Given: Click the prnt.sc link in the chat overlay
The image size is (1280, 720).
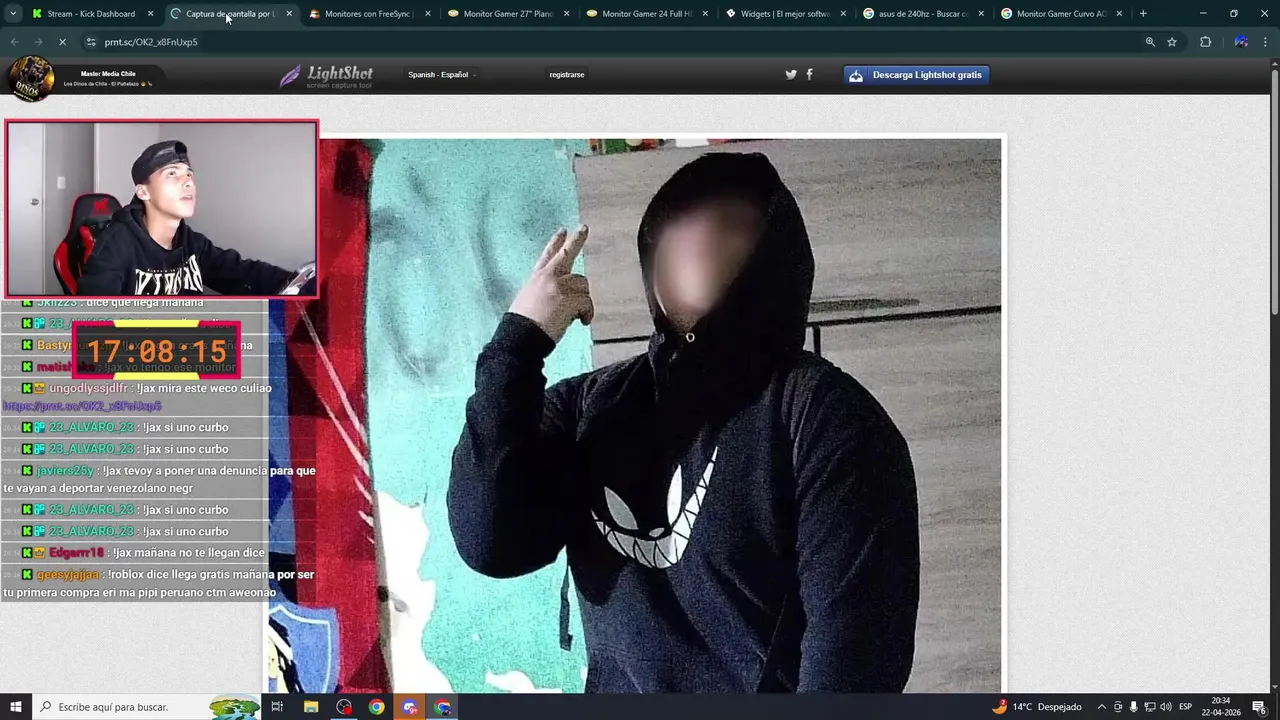Looking at the screenshot, I should click(x=82, y=406).
